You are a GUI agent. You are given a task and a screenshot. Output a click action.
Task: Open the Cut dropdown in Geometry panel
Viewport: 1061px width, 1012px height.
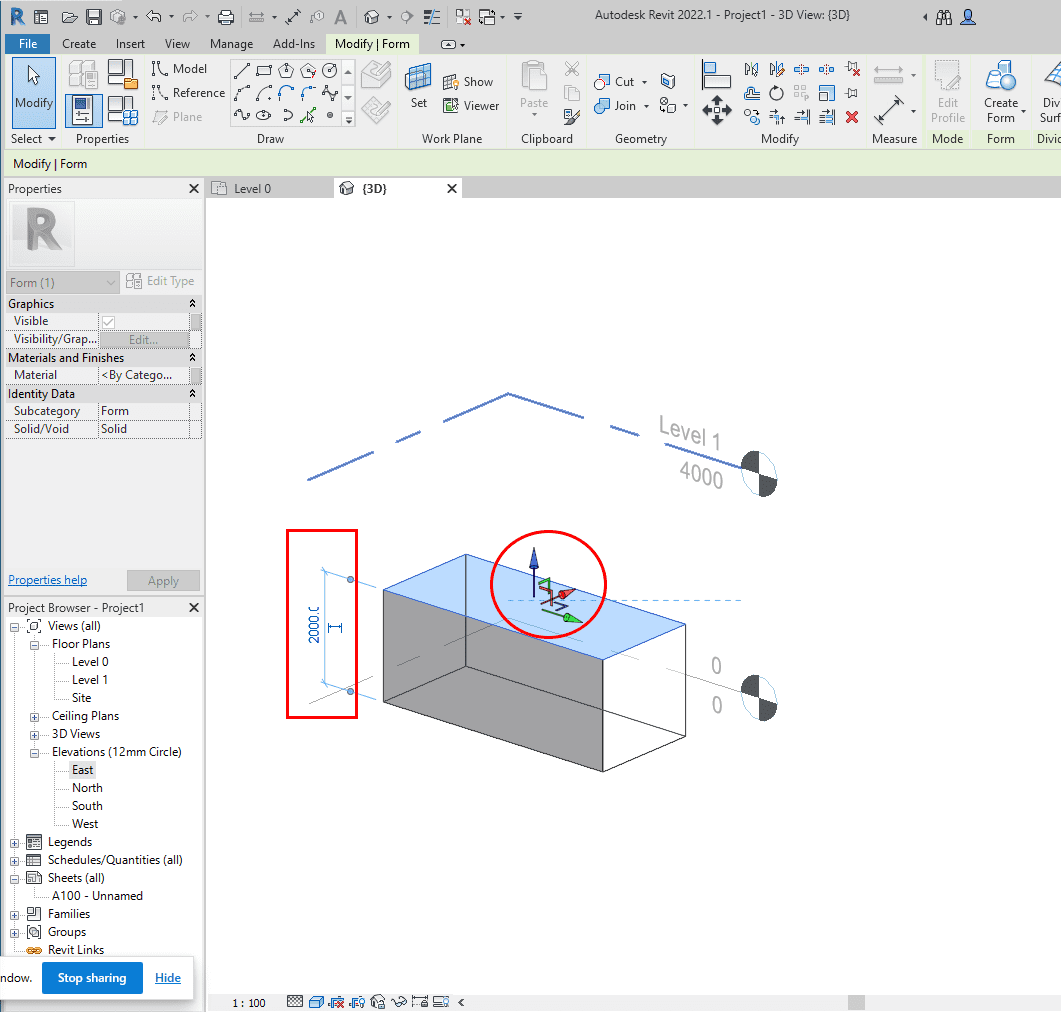point(644,82)
